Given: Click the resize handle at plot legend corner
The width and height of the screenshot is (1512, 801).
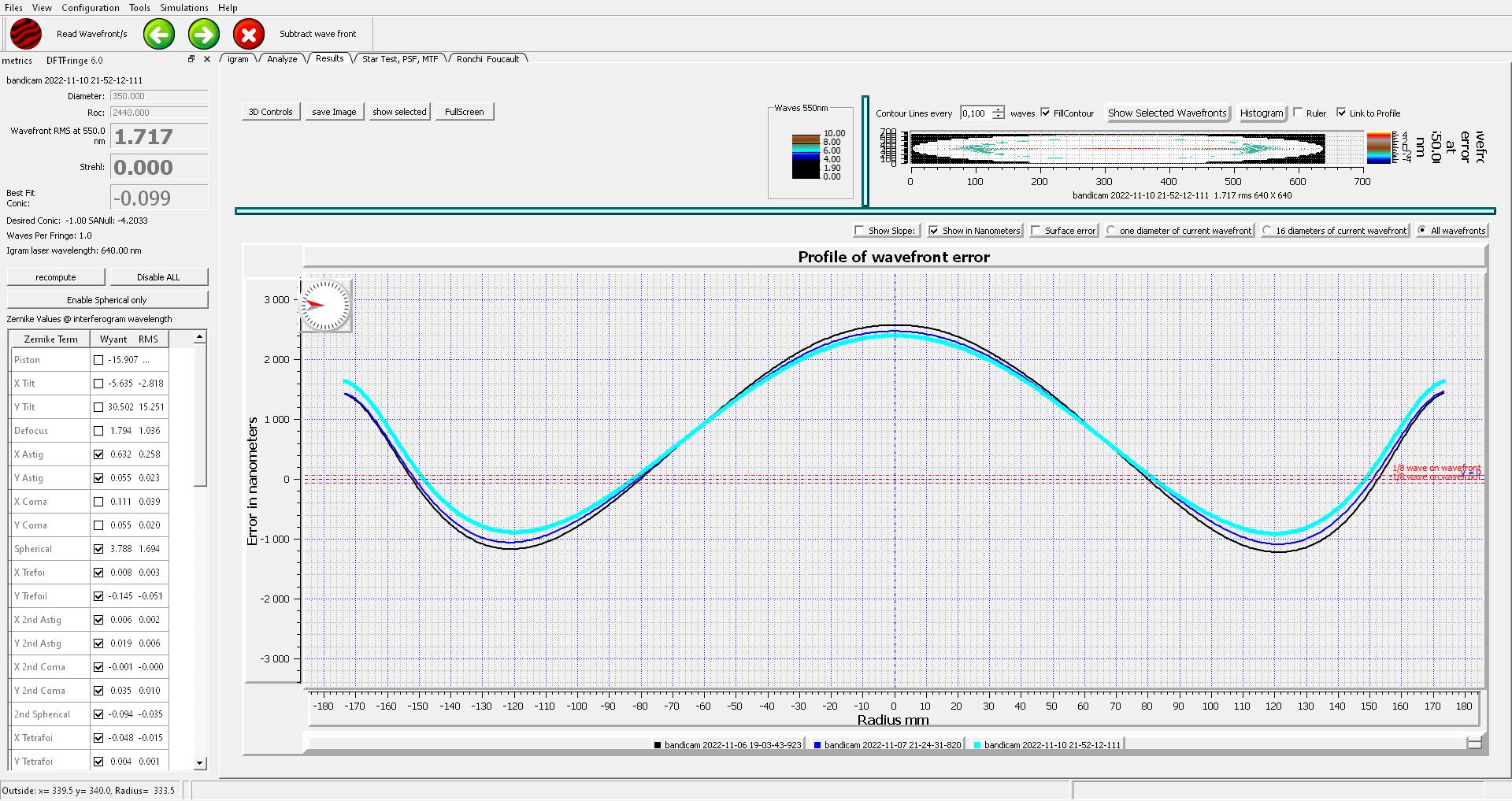Looking at the screenshot, I should tap(1474, 743).
